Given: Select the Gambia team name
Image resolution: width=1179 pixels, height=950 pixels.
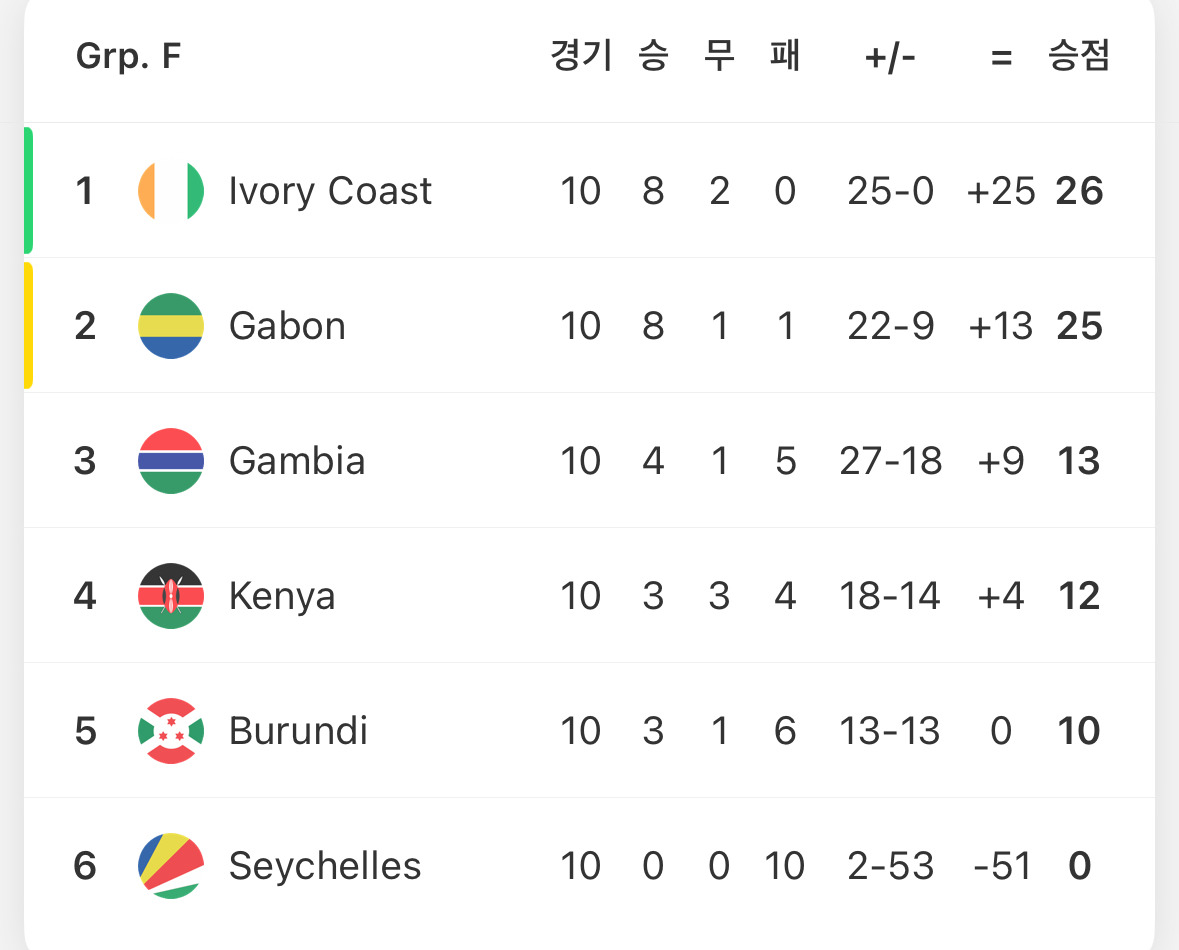Looking at the screenshot, I should [x=297, y=461].
